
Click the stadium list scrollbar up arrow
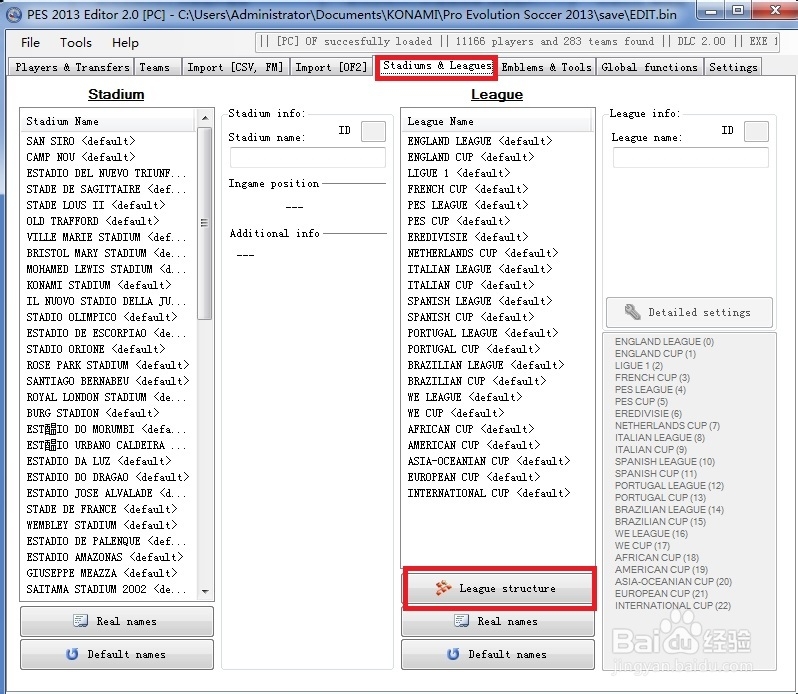pyautogui.click(x=205, y=118)
